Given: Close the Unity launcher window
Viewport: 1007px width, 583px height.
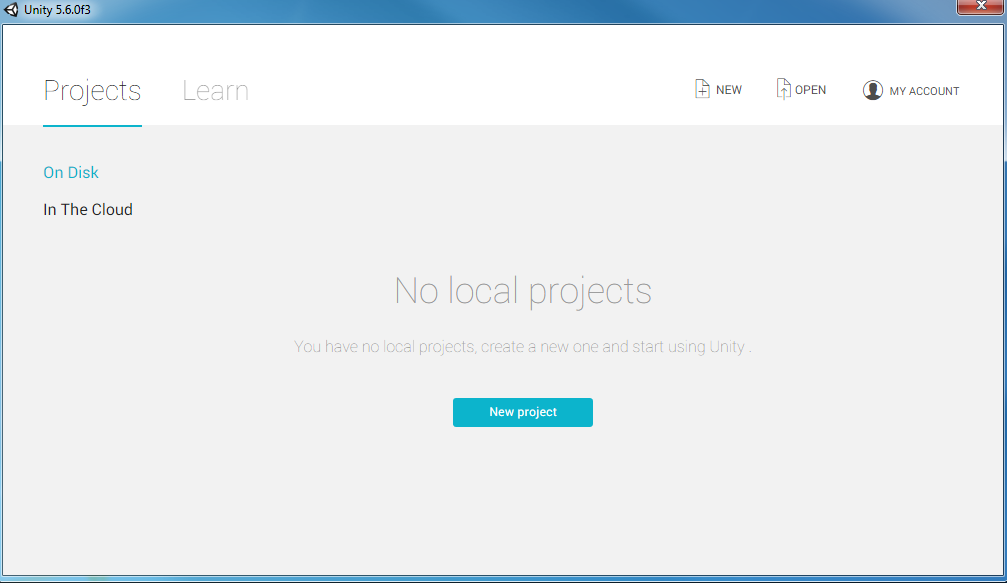Looking at the screenshot, I should click(980, 6).
